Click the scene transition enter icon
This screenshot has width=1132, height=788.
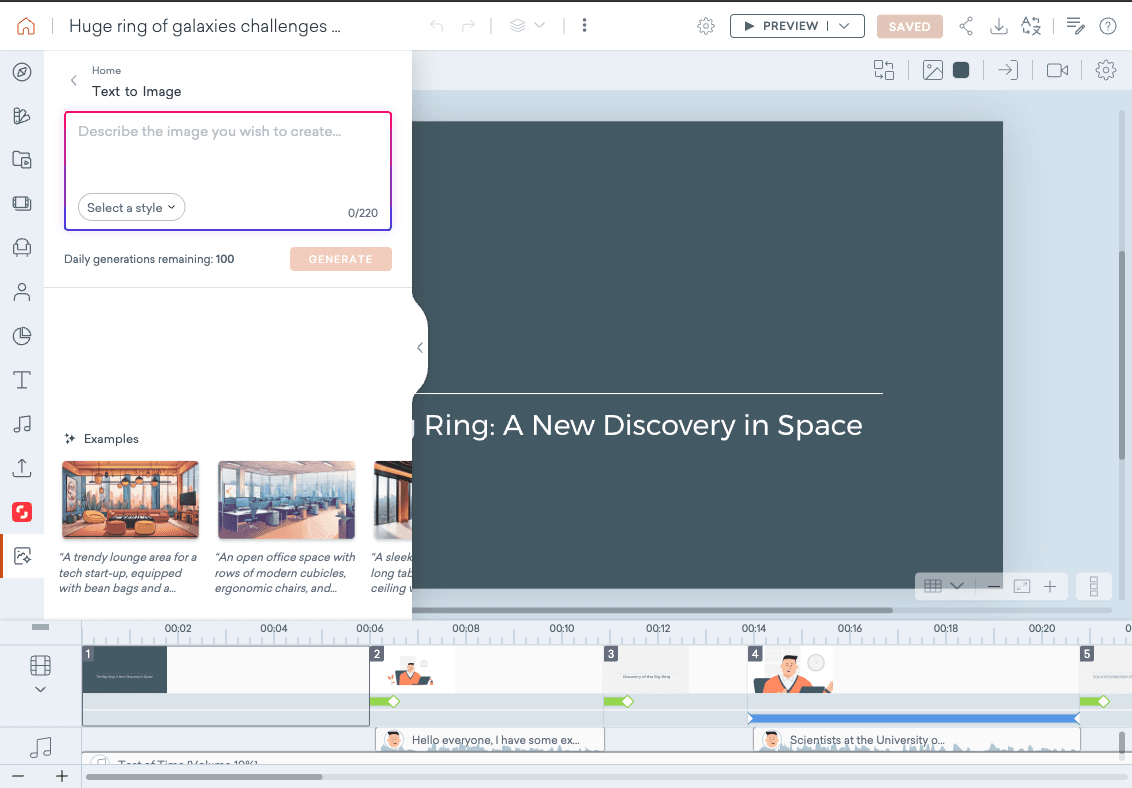coord(1008,70)
